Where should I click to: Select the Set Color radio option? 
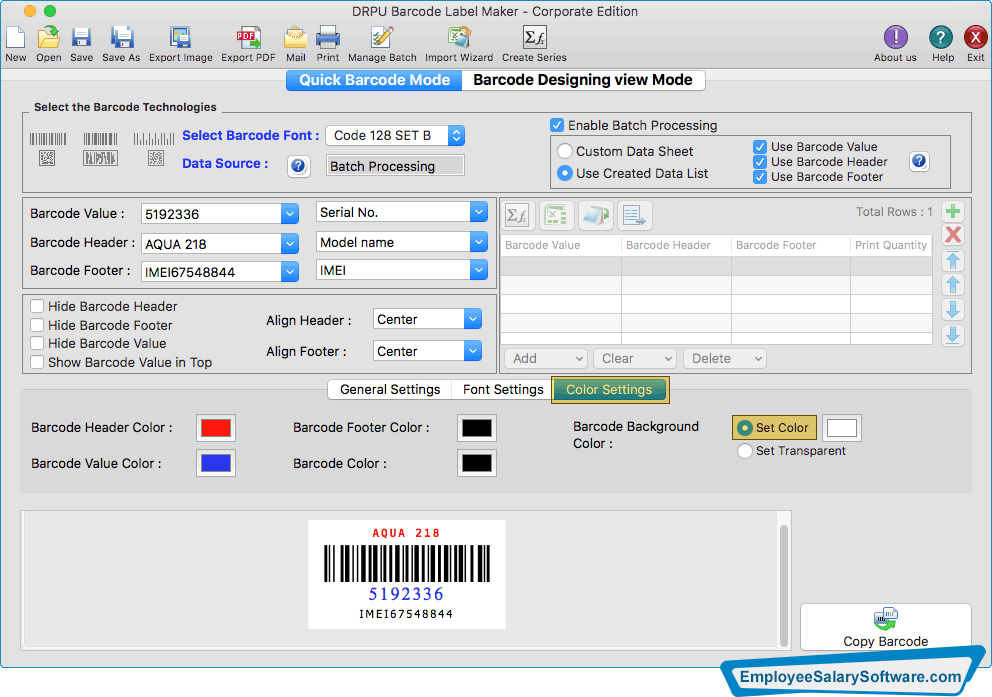(745, 428)
